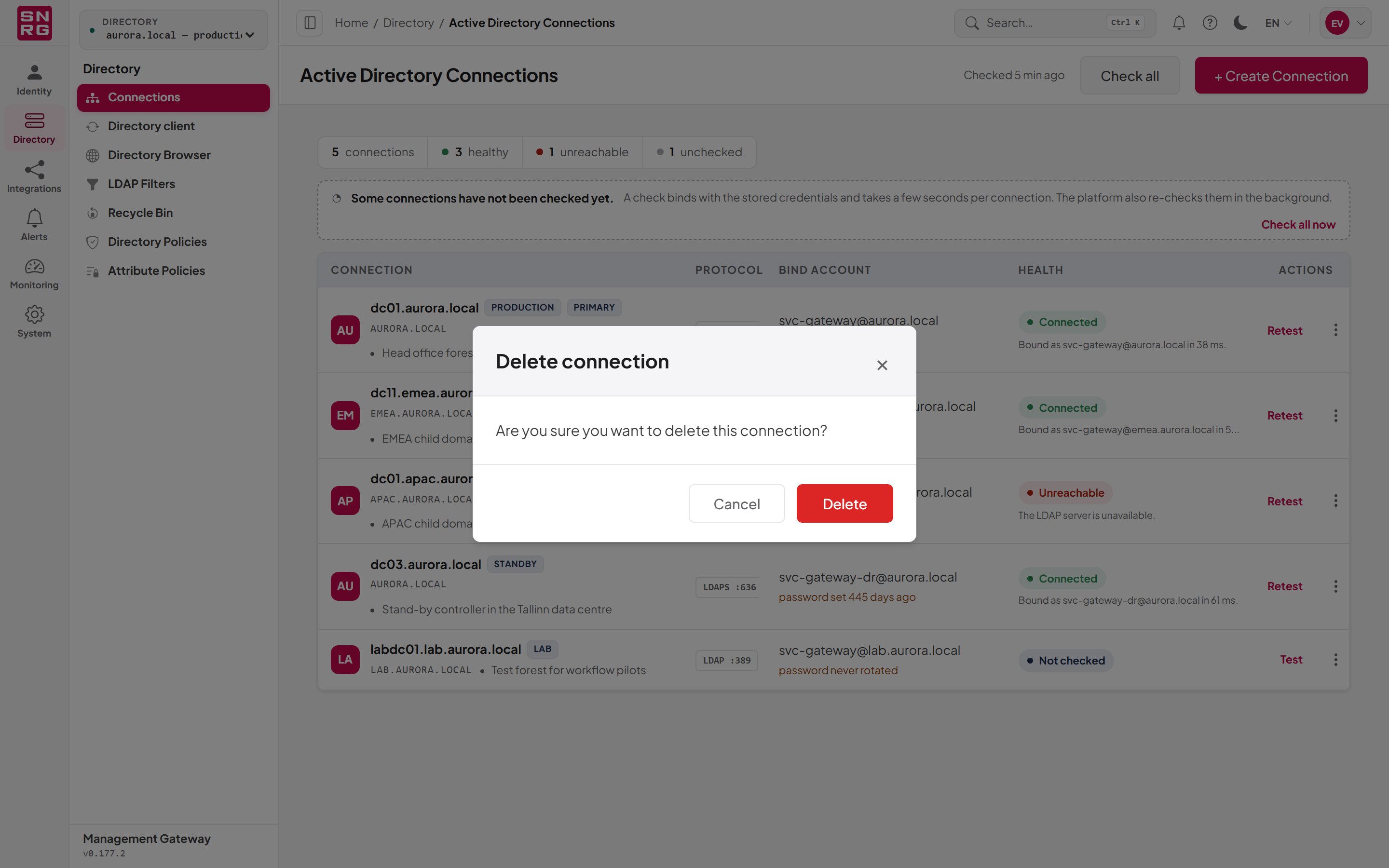Retest the unreachable APAC connection
1389x868 pixels.
tap(1284, 501)
